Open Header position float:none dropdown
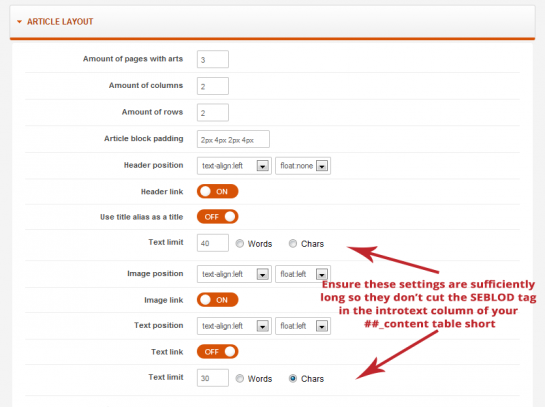545x407 pixels. (x=303, y=166)
